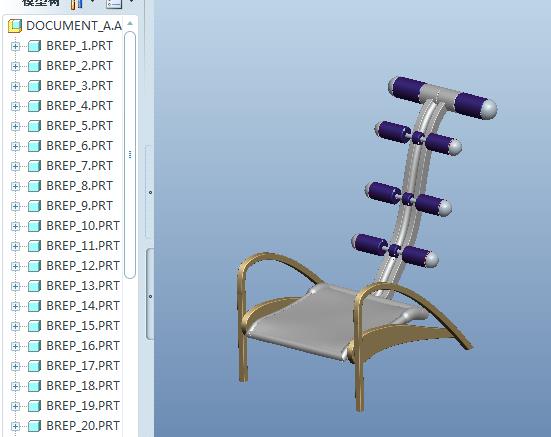Expand the BREP_9.PRT tree node
This screenshot has width=551, height=437.
15,206
